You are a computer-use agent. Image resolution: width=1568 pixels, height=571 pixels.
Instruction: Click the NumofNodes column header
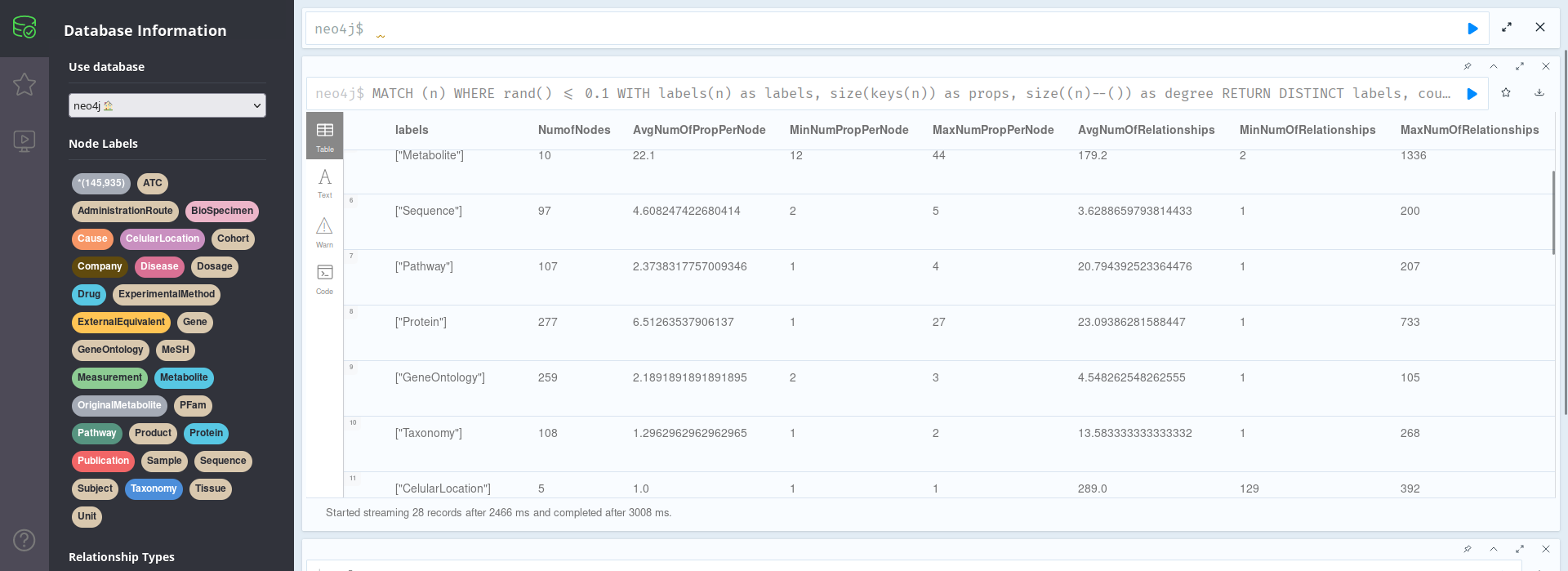pyautogui.click(x=574, y=130)
